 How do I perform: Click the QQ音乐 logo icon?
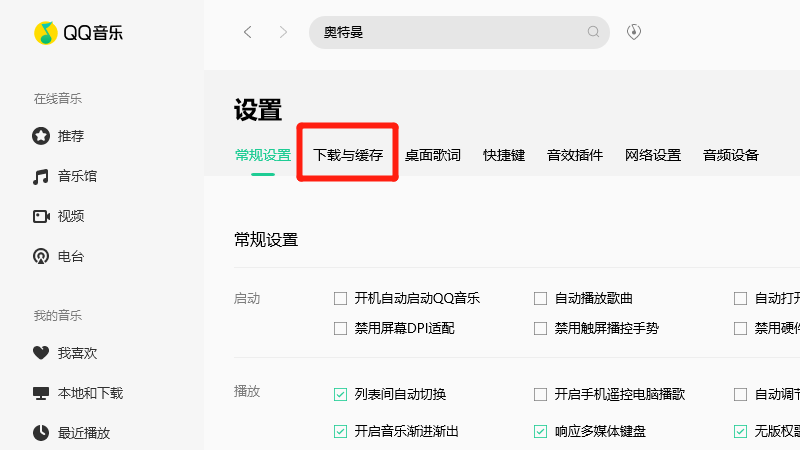tap(46, 33)
